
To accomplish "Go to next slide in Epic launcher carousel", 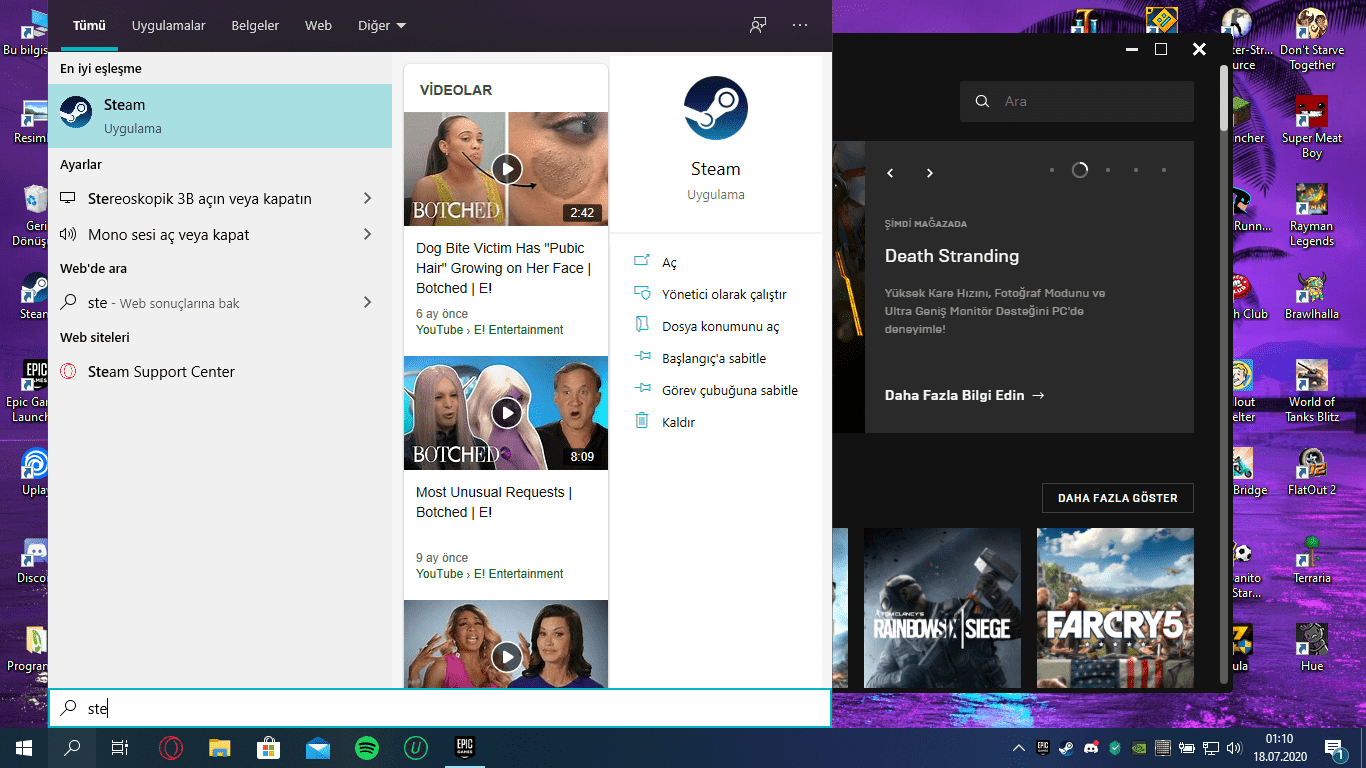I will click(x=929, y=173).
